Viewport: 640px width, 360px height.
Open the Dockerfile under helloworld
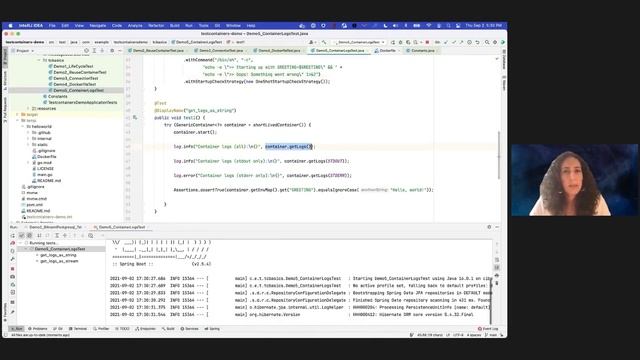(47, 157)
